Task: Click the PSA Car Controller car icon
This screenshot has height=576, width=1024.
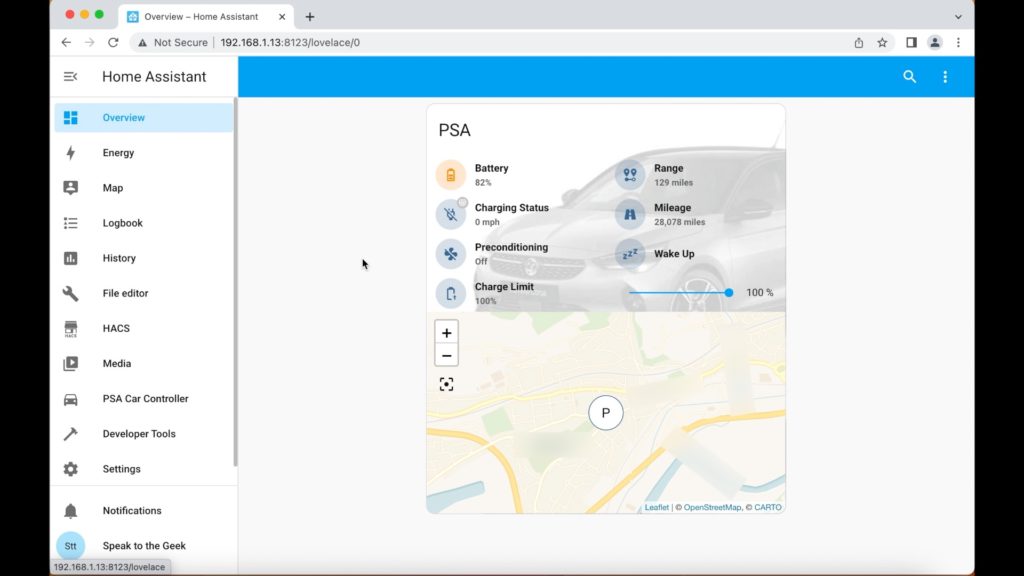Action: [x=71, y=399]
